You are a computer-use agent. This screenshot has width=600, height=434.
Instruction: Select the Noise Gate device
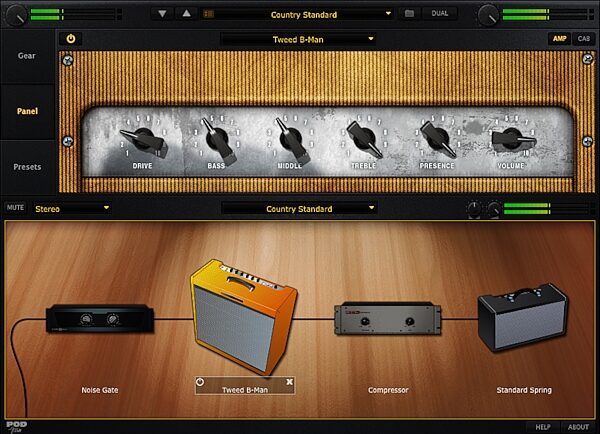click(100, 318)
